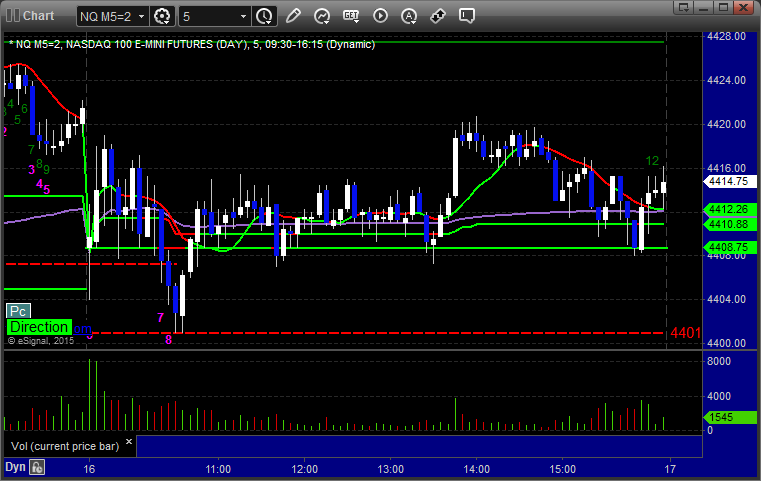Click the Chart window grip icon

tap(12, 16)
